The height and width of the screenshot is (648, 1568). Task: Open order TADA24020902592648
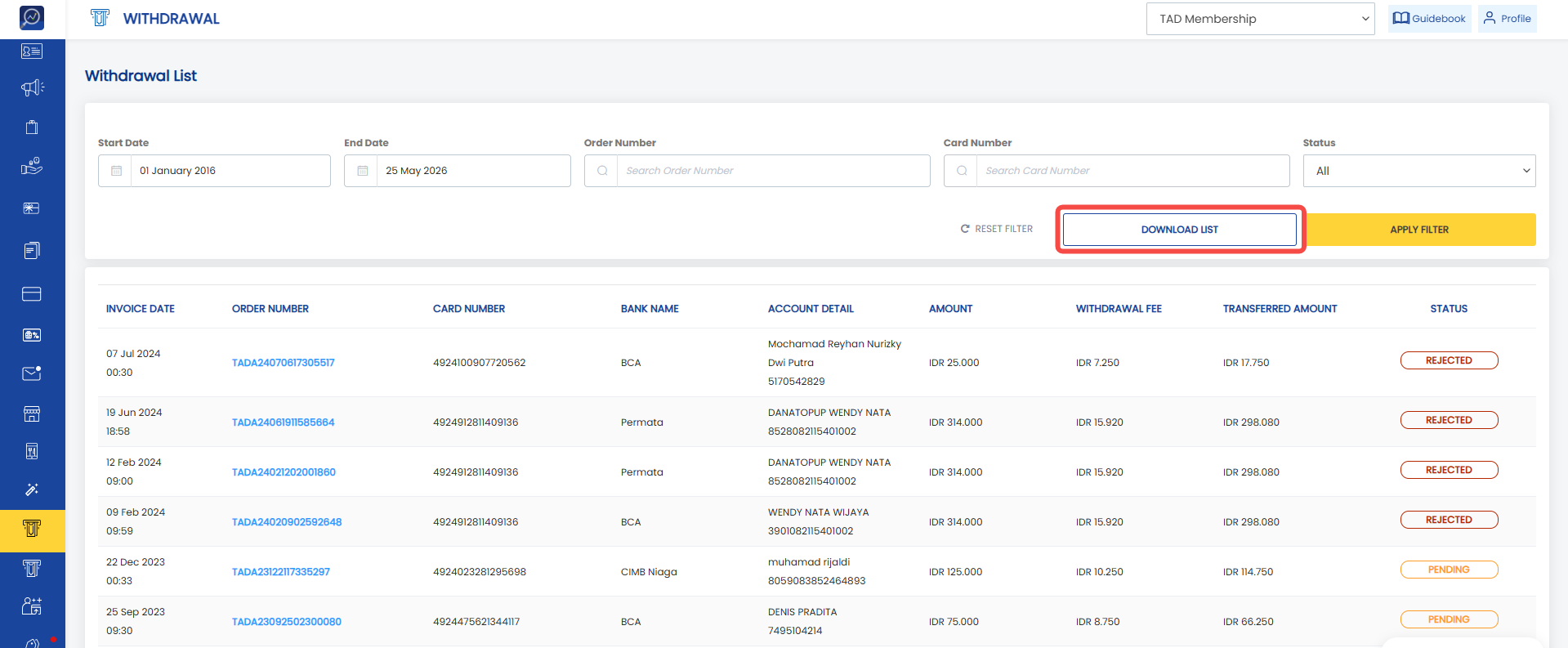[287, 522]
